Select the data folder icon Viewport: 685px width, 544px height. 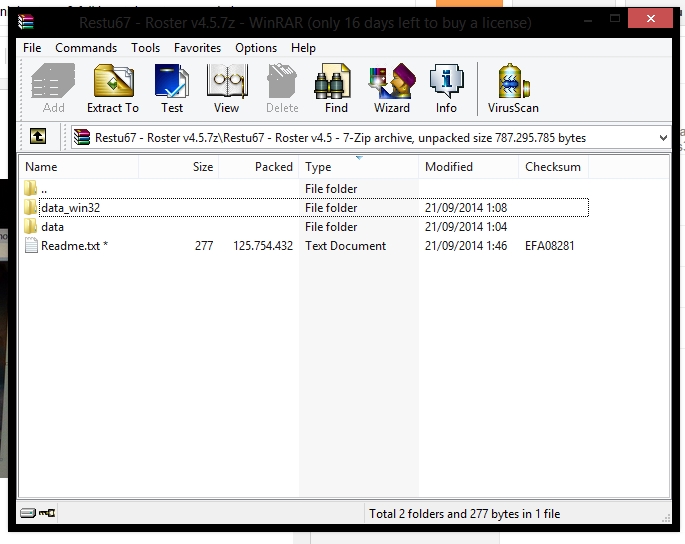tap(31, 226)
